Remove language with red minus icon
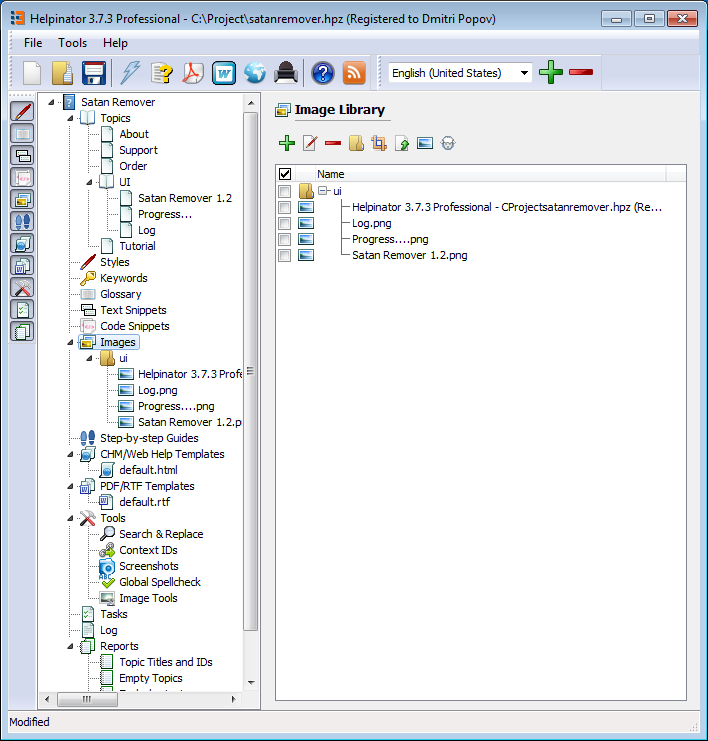Viewport: 708px width, 741px height. (581, 72)
